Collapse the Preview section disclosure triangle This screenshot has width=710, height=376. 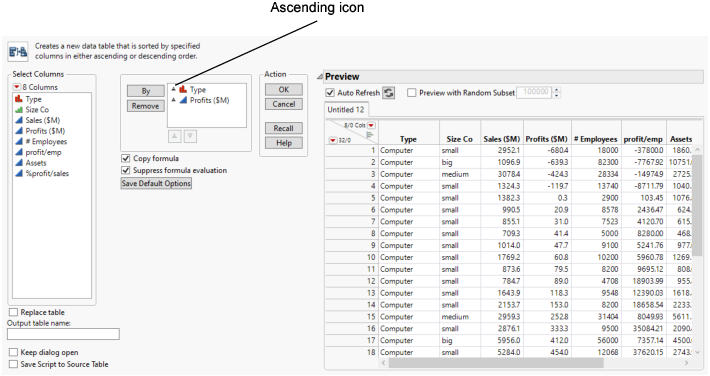pyautogui.click(x=320, y=77)
